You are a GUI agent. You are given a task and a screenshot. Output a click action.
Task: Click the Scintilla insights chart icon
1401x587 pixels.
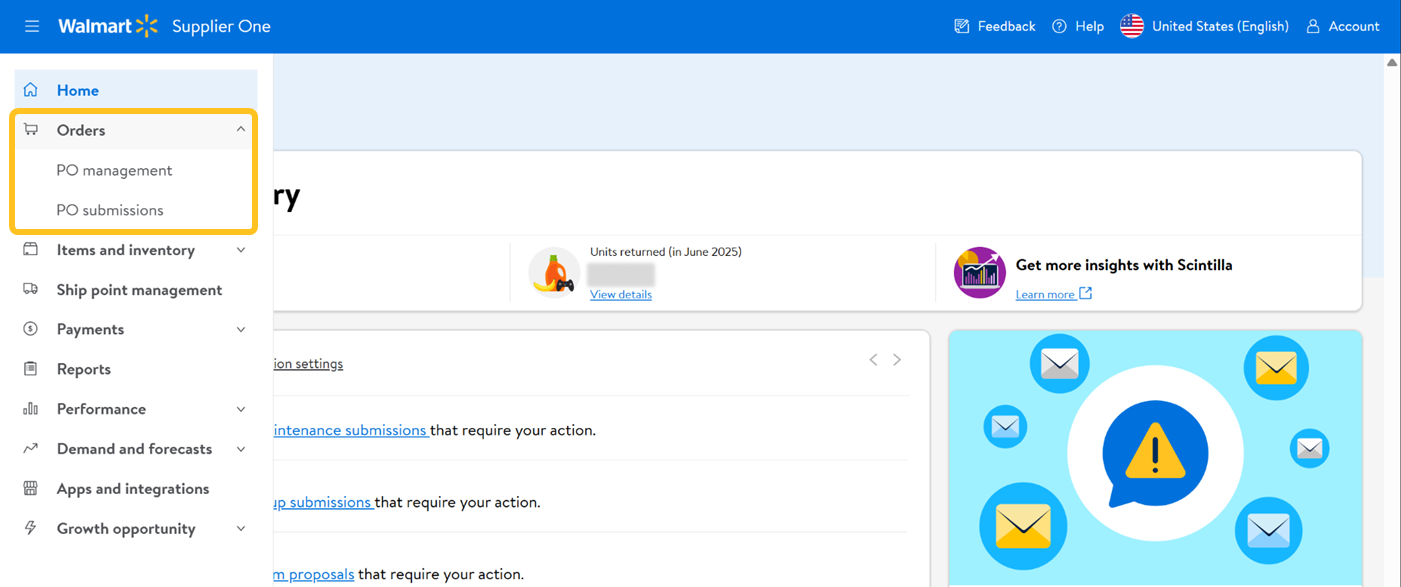[x=979, y=272]
